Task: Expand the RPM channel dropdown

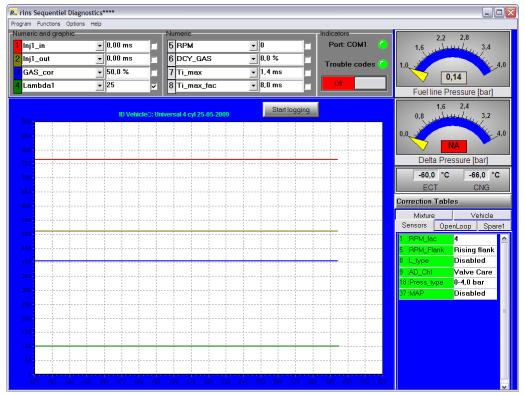Action: (x=253, y=46)
